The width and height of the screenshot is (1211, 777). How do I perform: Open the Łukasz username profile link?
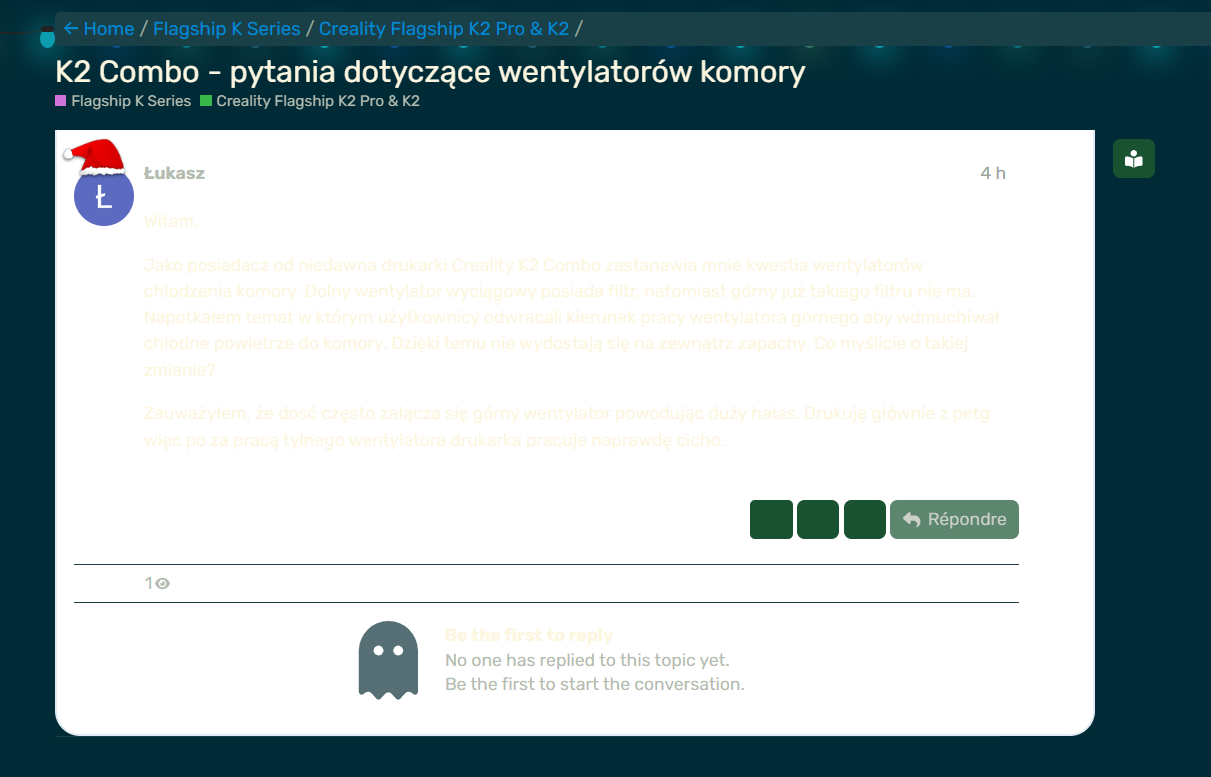[x=174, y=173]
